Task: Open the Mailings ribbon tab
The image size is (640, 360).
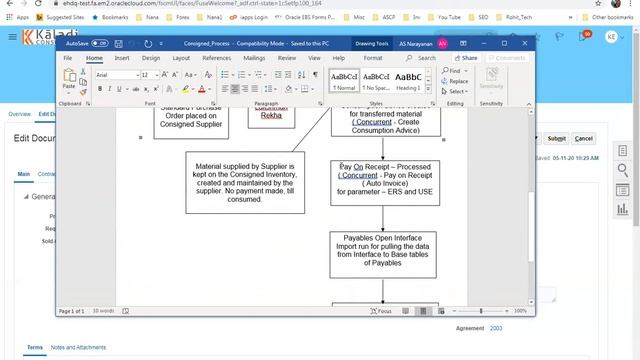Action: [x=254, y=58]
